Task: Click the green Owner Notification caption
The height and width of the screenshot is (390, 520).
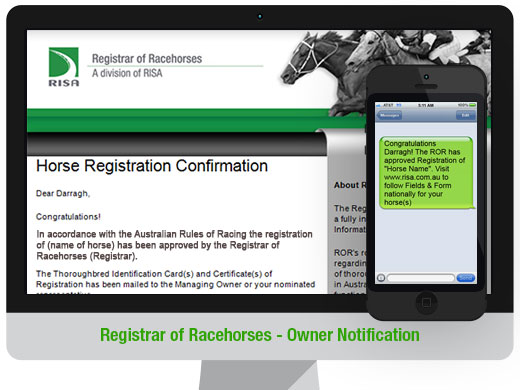Action: [x=260, y=335]
